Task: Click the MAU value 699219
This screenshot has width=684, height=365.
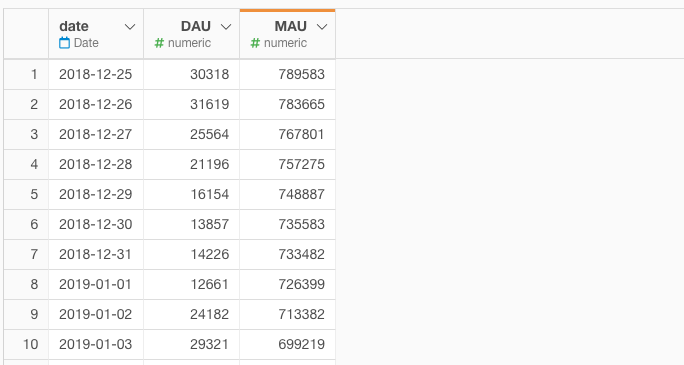Action: [x=301, y=345]
